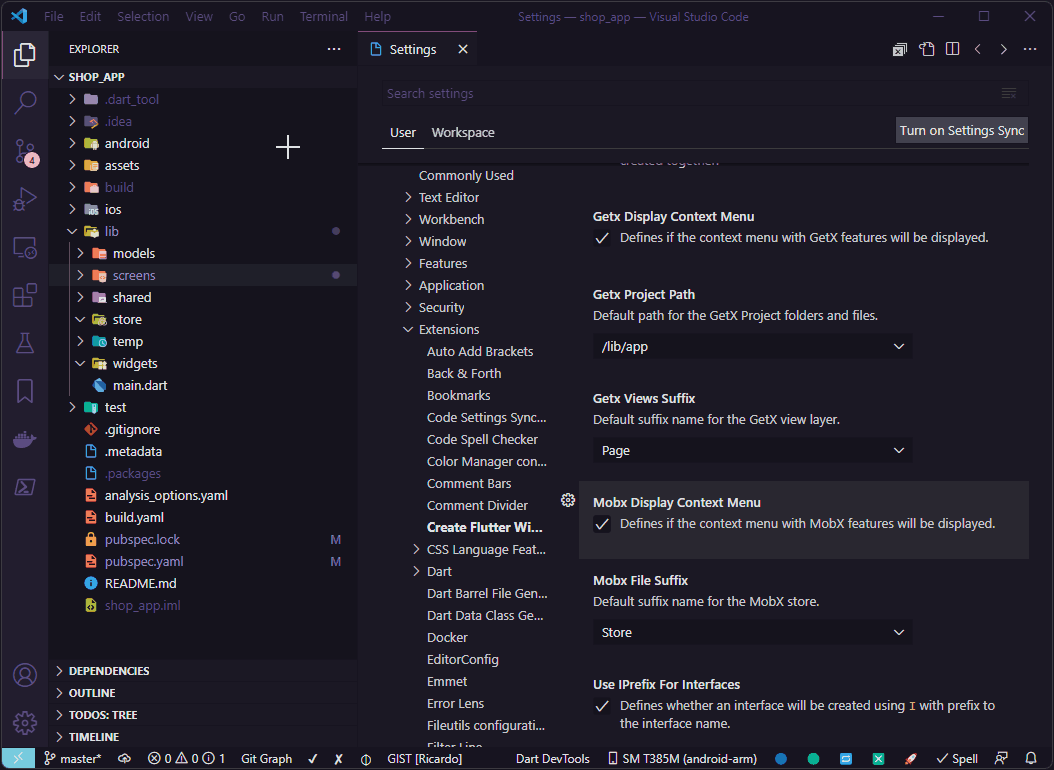The height and width of the screenshot is (770, 1054).
Task: Click the clear search filter icon
Action: (1009, 93)
